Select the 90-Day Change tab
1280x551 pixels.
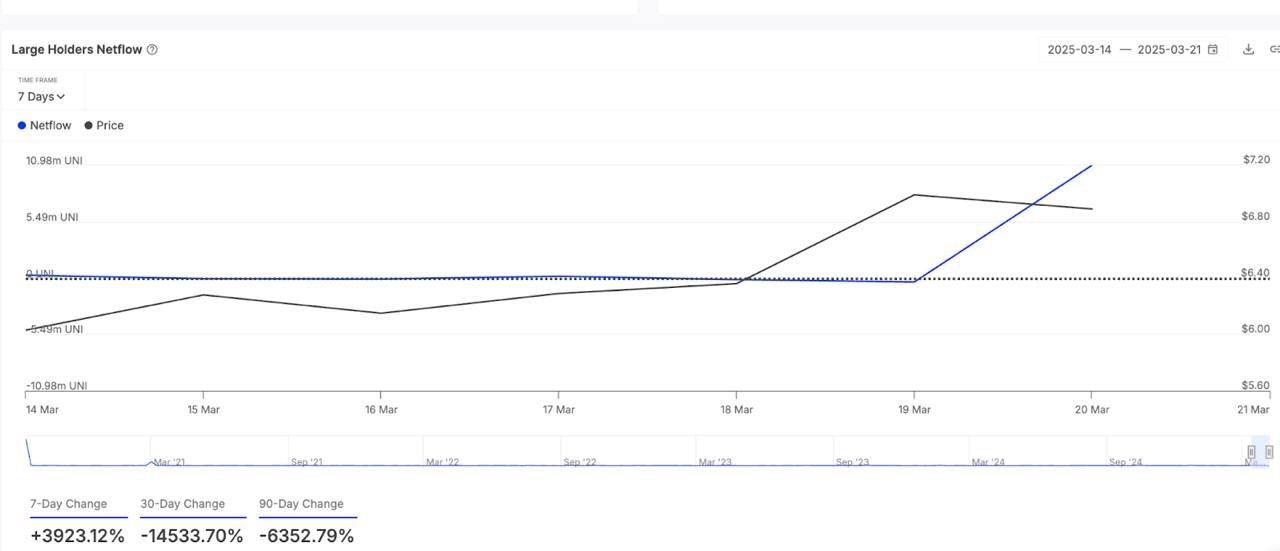click(x=301, y=504)
